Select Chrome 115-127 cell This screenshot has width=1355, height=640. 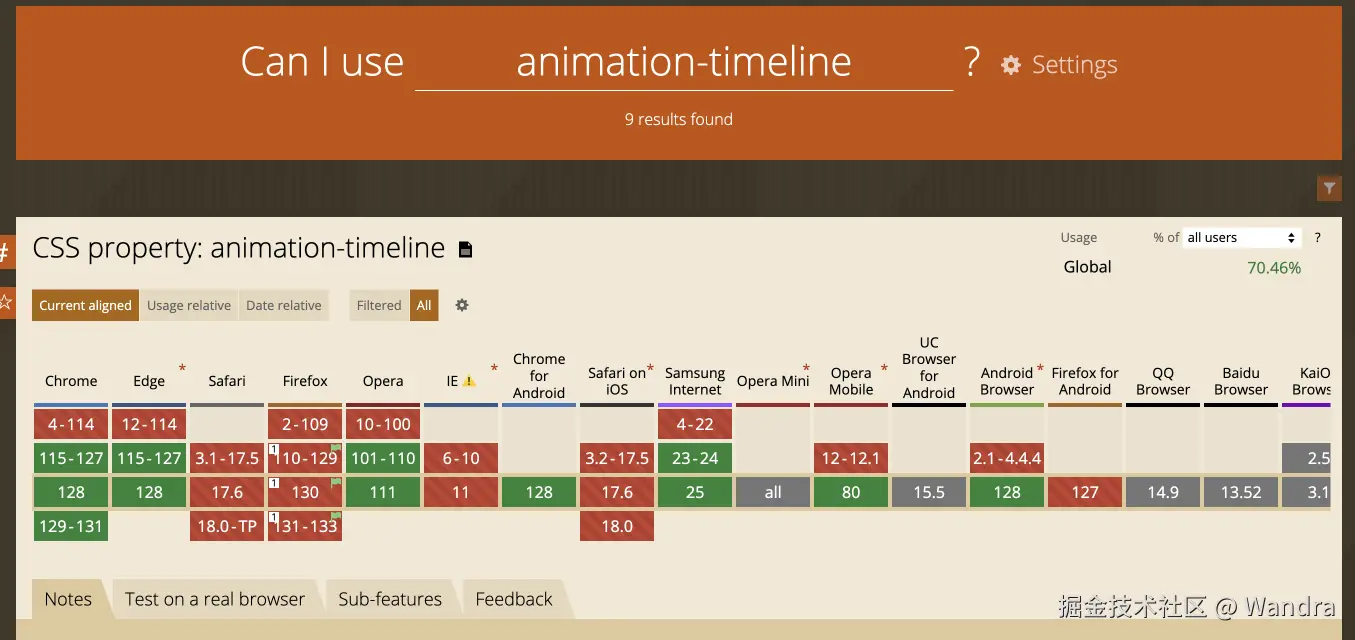(71, 458)
